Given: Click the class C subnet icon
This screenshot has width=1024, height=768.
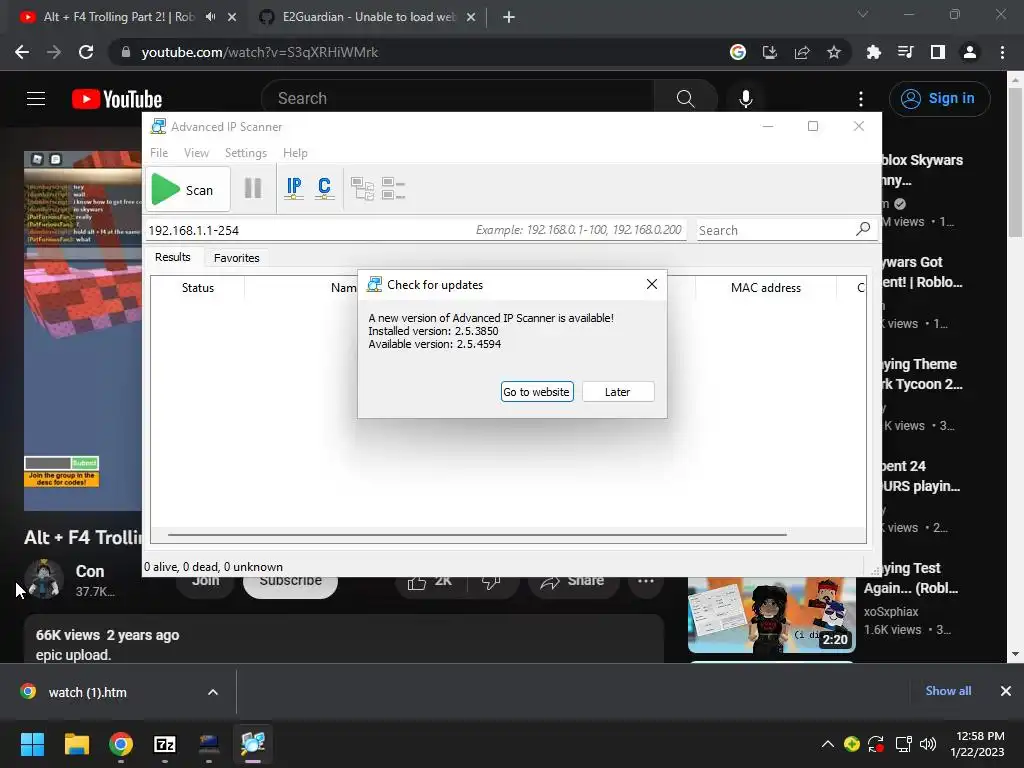Looking at the screenshot, I should pos(324,189).
